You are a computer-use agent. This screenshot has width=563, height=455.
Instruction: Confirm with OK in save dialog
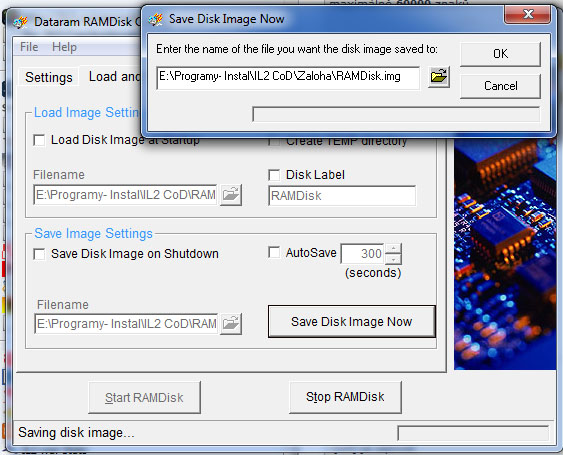500,54
